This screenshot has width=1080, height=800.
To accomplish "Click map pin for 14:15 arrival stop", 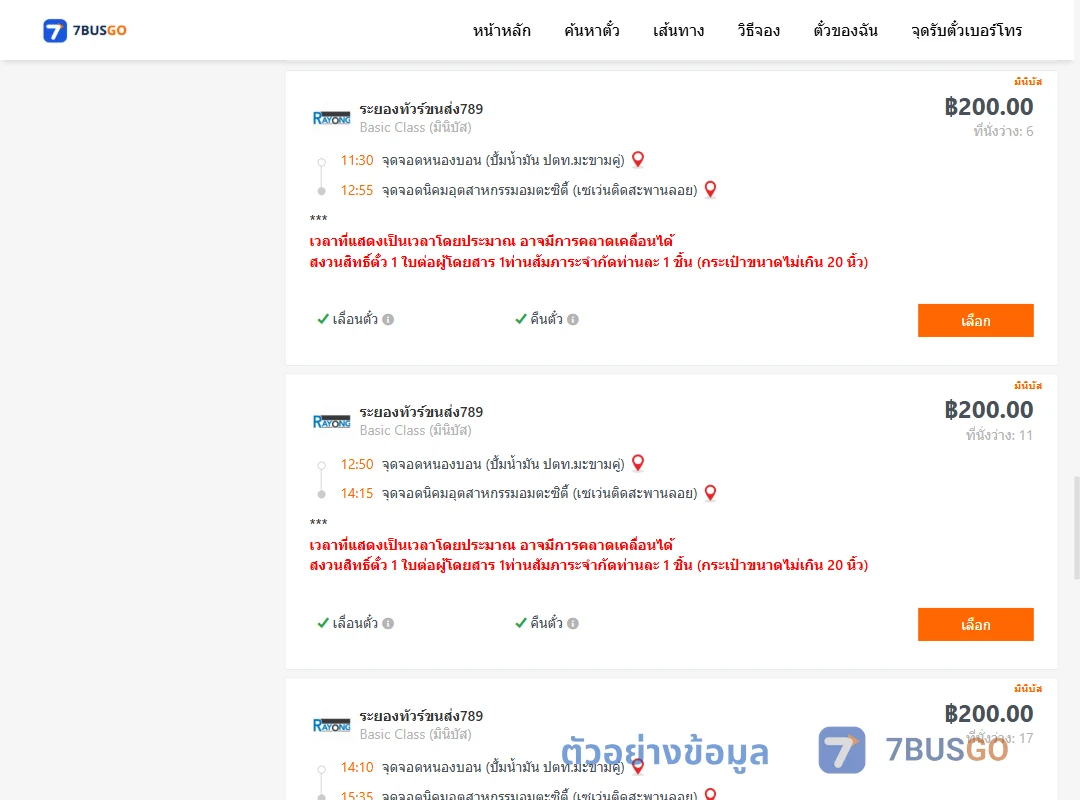I will pos(710,493).
